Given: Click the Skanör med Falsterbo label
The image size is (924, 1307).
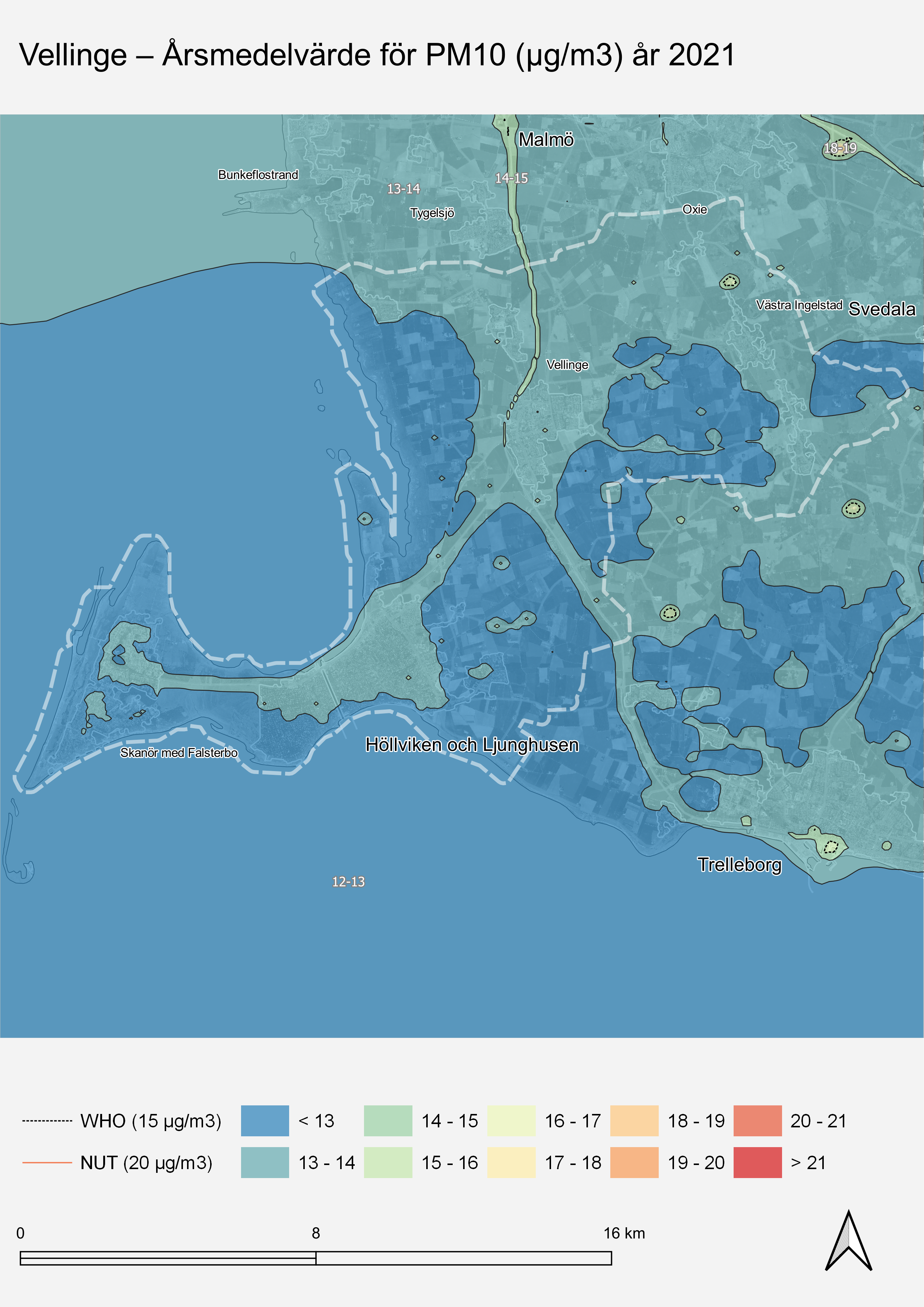Looking at the screenshot, I should tap(179, 752).
